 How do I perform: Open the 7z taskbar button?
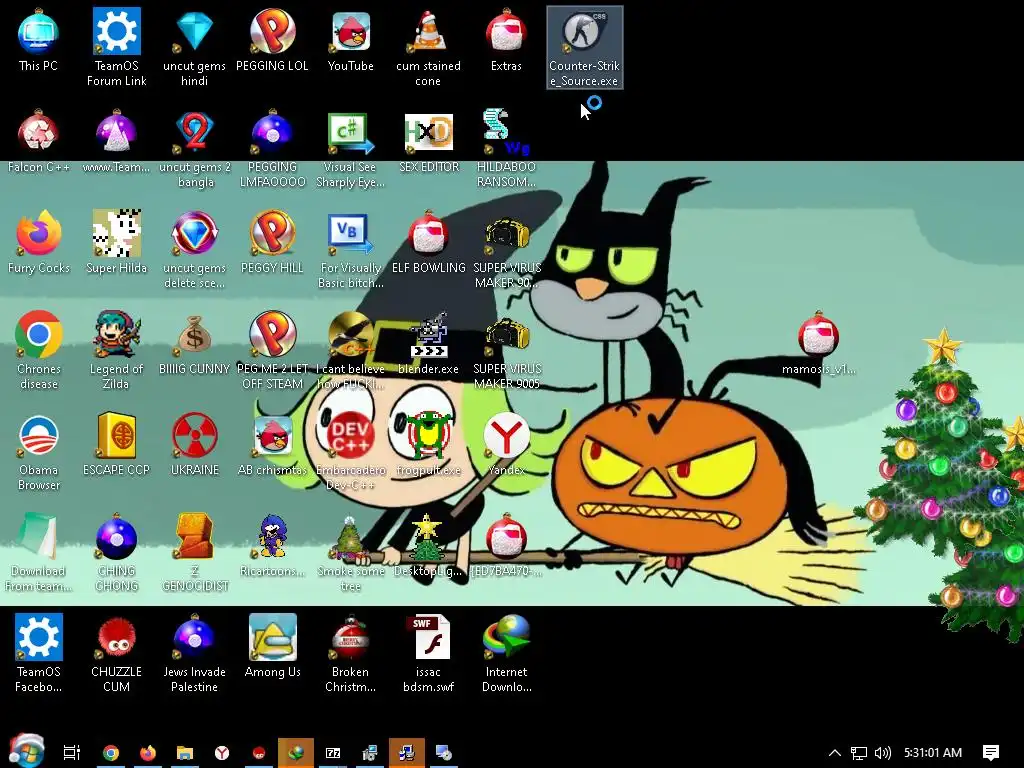(x=333, y=753)
